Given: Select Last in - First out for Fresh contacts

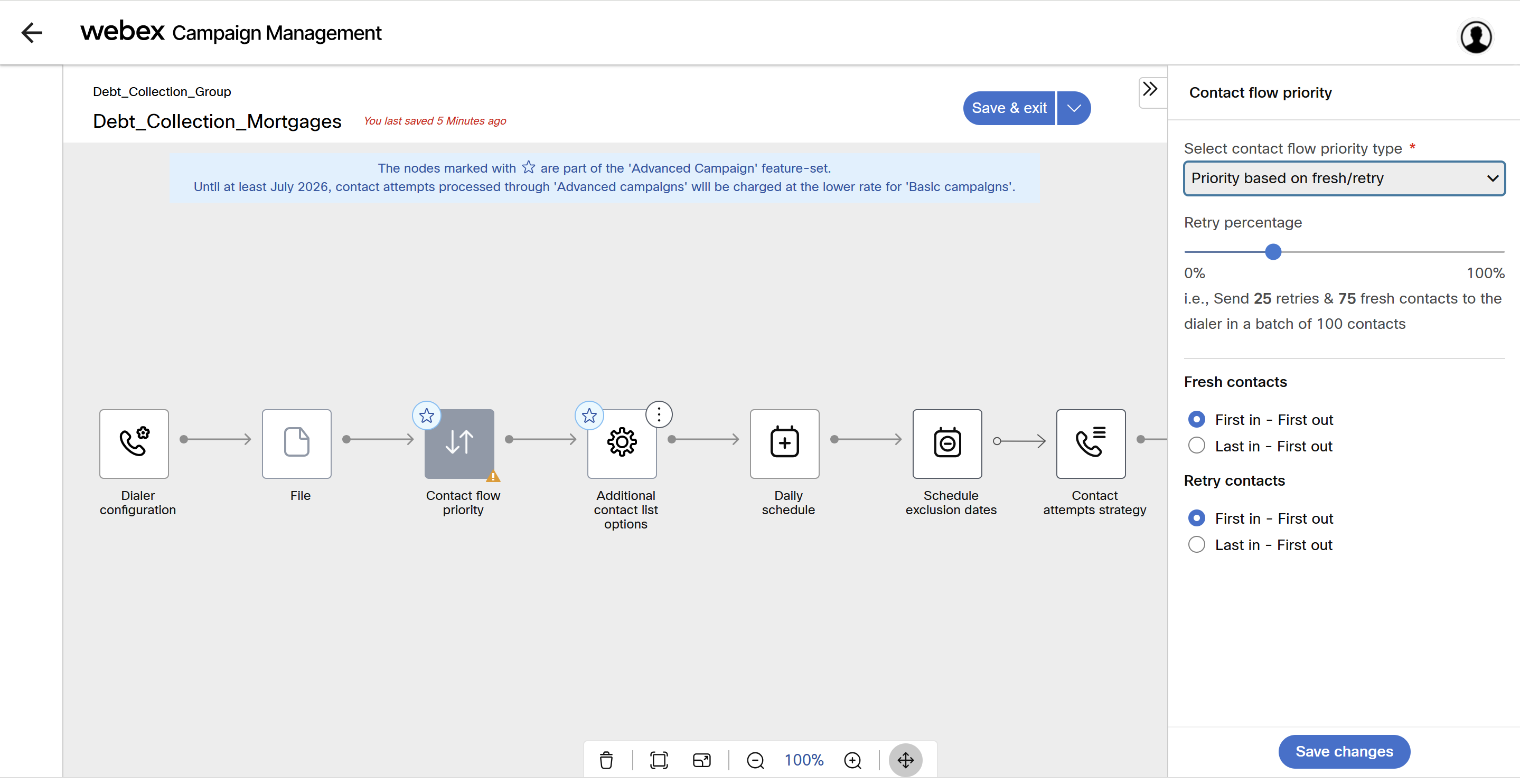Looking at the screenshot, I should pos(1196,446).
